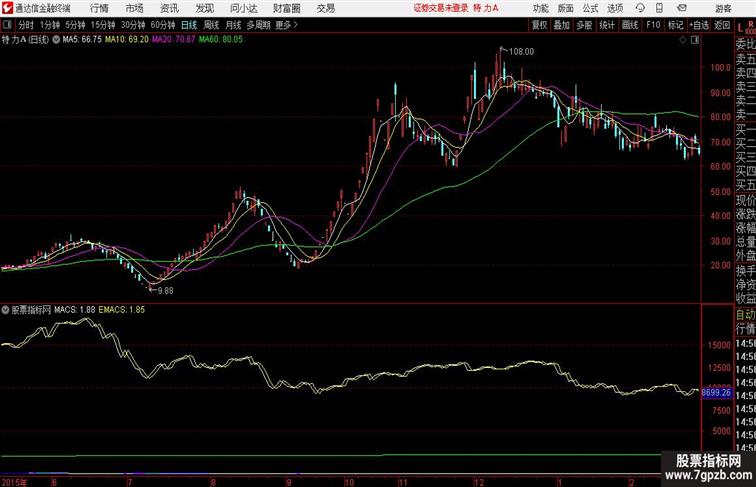Image resolution: width=756 pixels, height=487 pixels.
Task: Click the 证券交易未登录 login notice
Action: tap(441, 8)
